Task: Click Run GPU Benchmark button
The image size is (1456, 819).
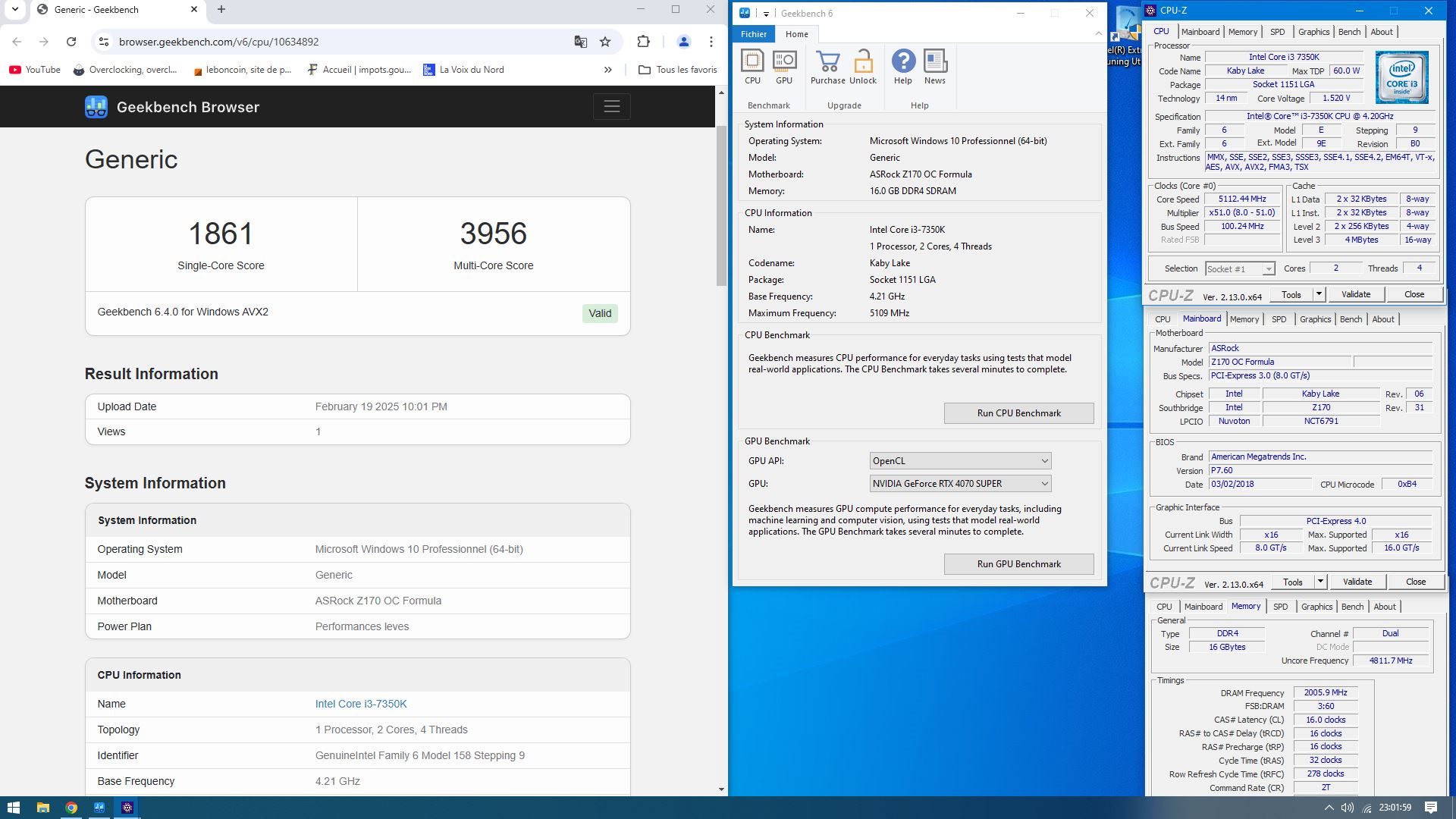Action: tap(1018, 564)
